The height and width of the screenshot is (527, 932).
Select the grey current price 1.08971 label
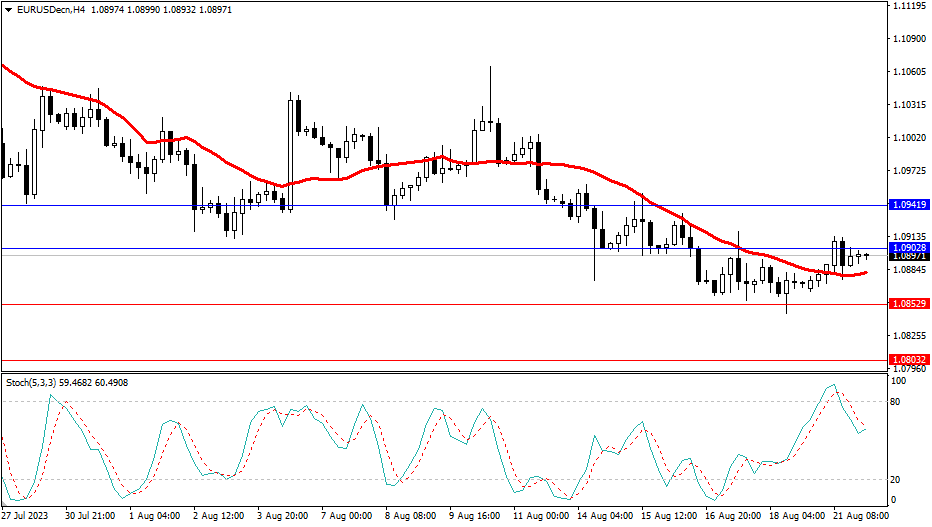909,257
